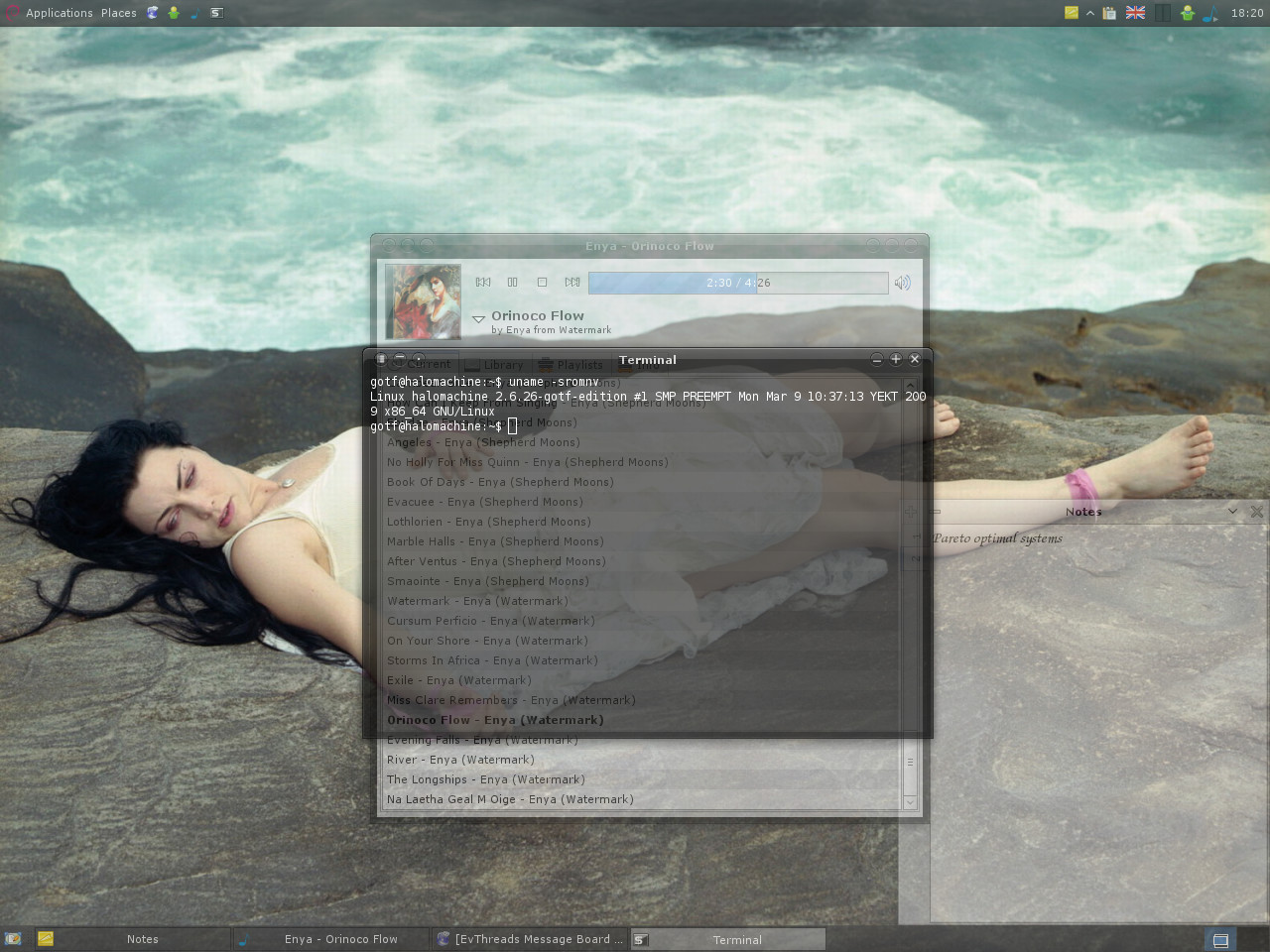Click the Watermark album cover art

(x=423, y=301)
